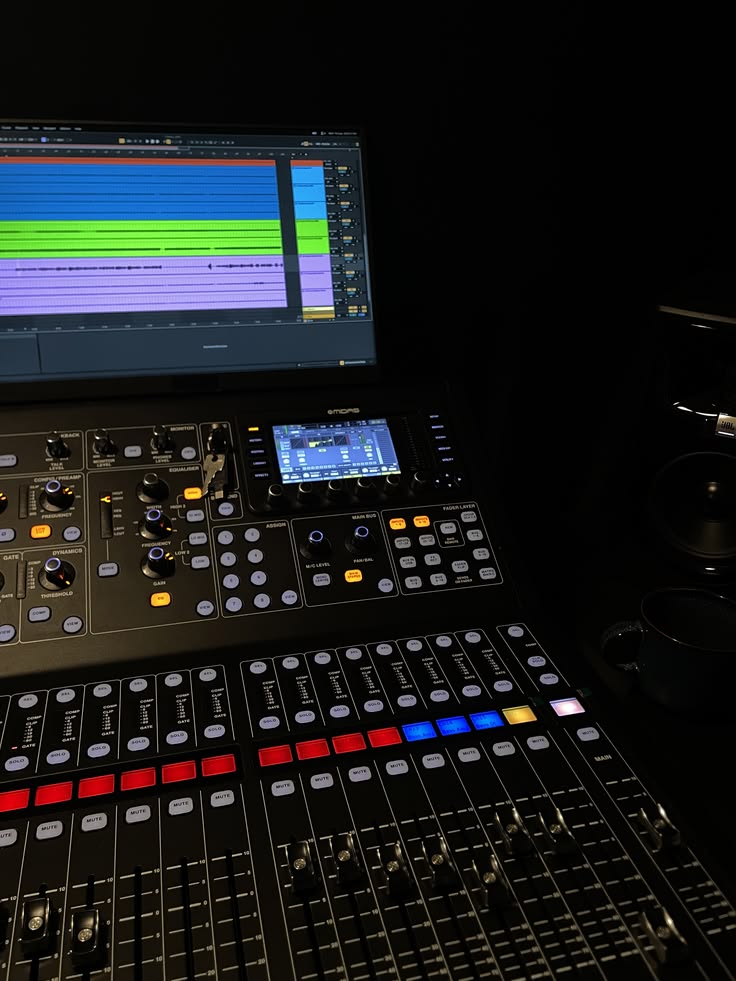Image resolution: width=736 pixels, height=981 pixels.
Task: Solo the channel with yellow scribble strip
Action: (503, 684)
